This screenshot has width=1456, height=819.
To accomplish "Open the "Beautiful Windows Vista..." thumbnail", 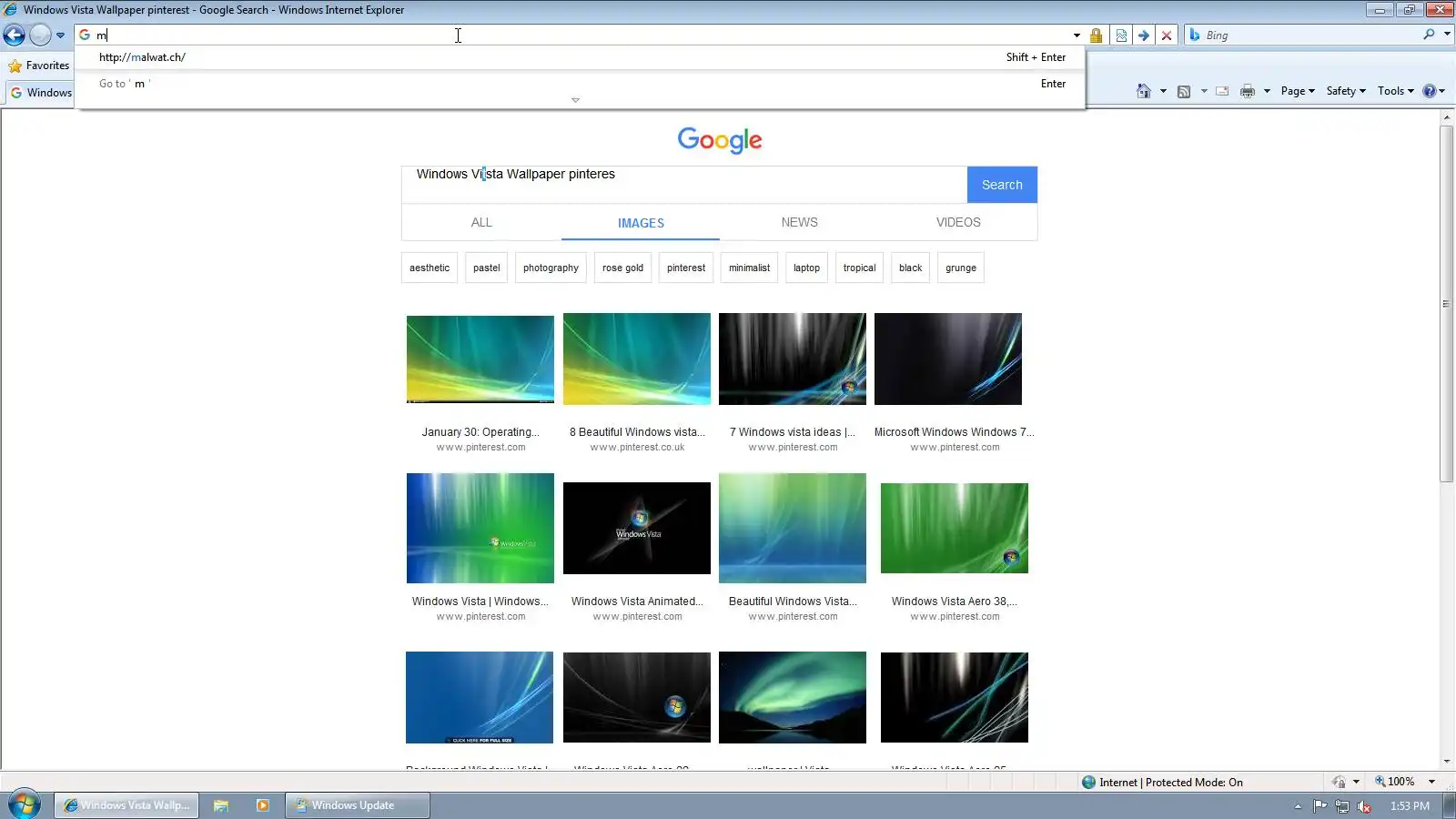I will [x=793, y=528].
